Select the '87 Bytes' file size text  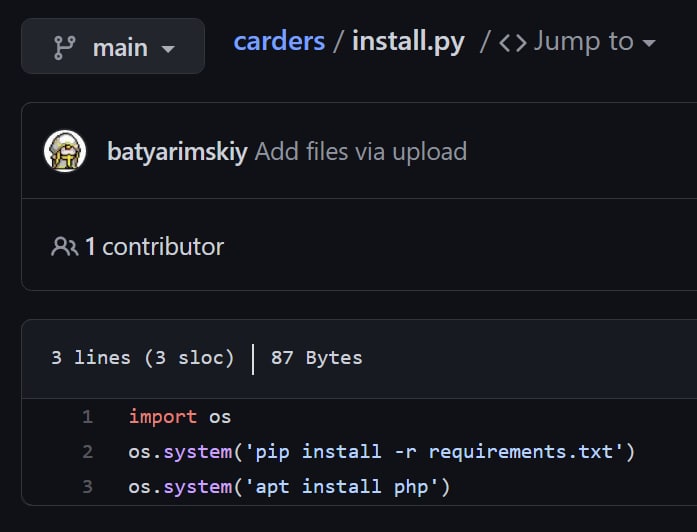[x=316, y=358]
